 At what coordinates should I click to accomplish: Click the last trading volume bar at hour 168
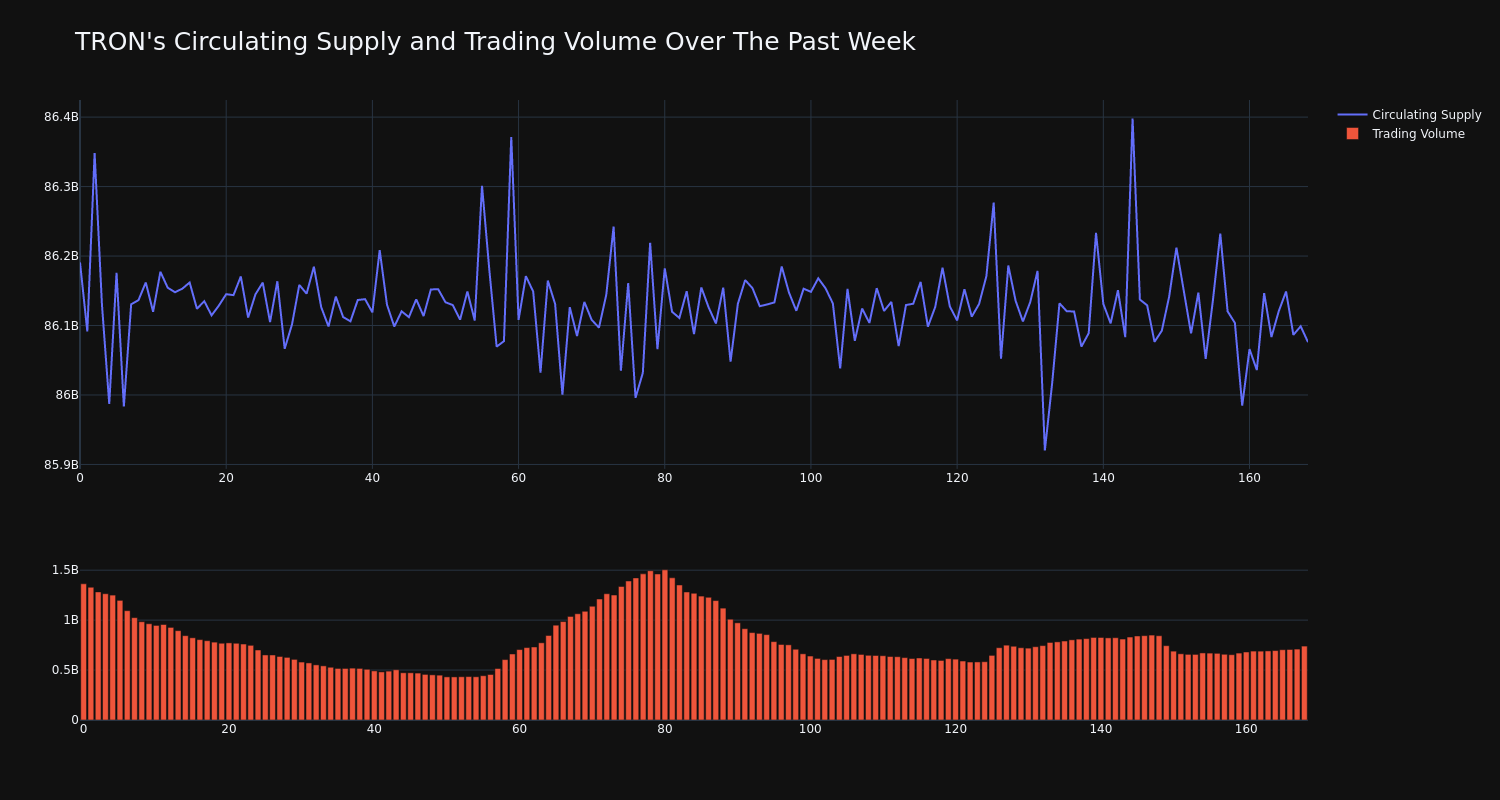1304,683
